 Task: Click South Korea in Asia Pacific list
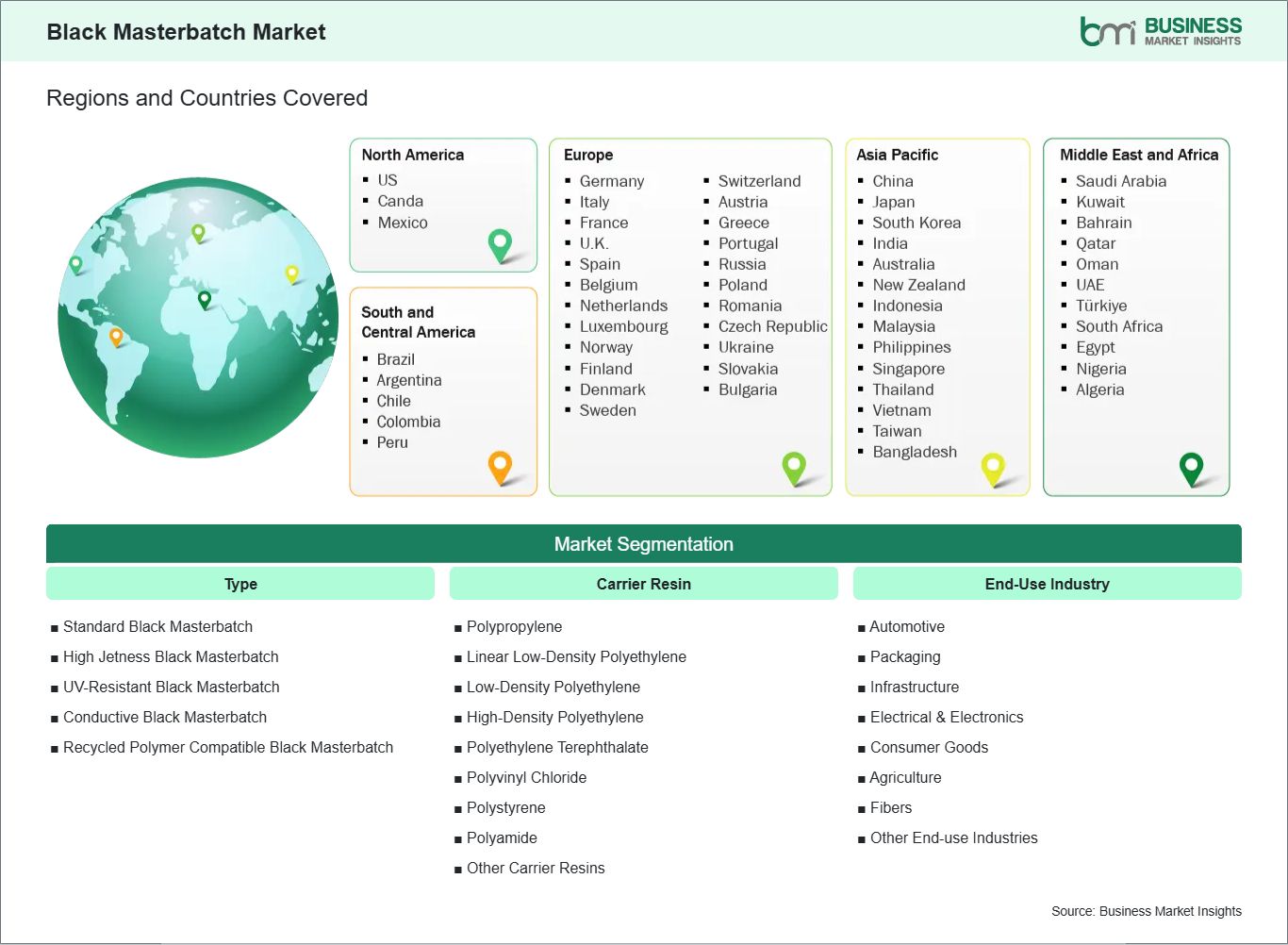916,223
